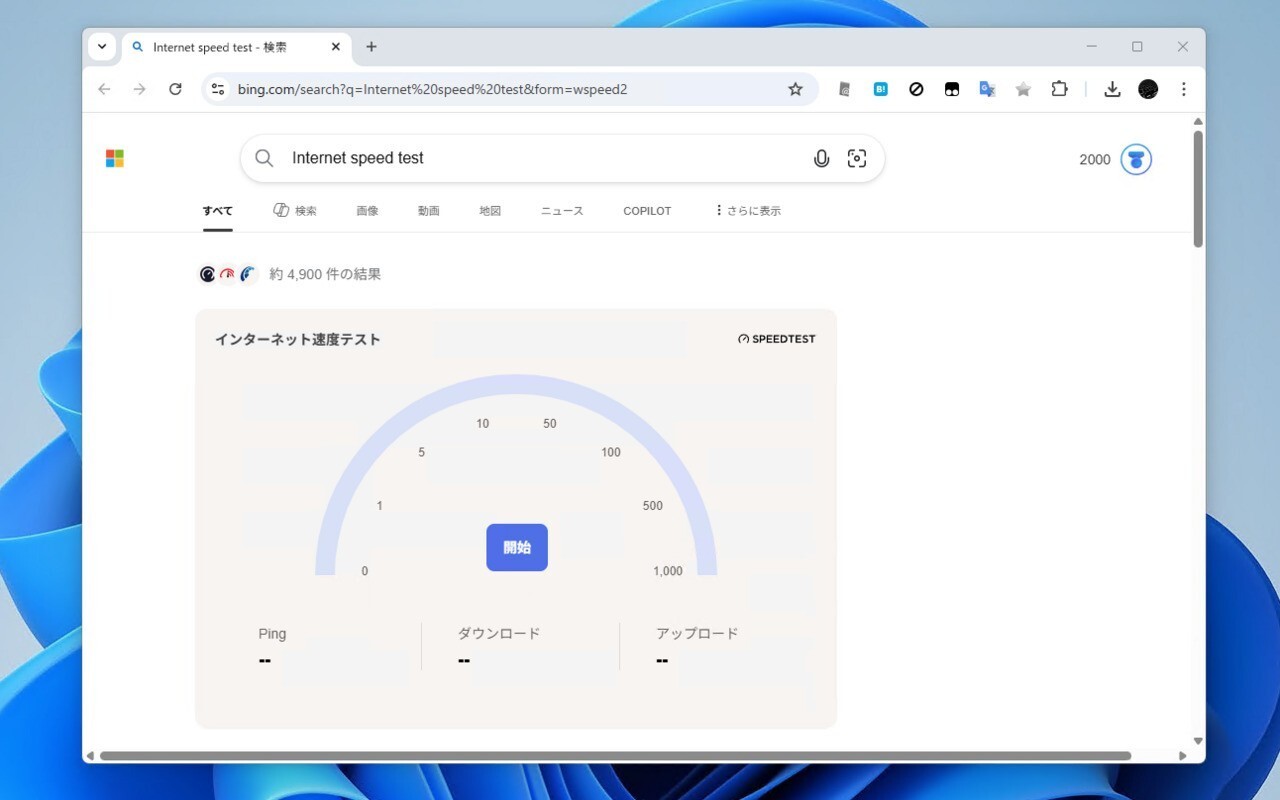Open the Chrome downloads icon
This screenshot has width=1280, height=800.
(1112, 89)
